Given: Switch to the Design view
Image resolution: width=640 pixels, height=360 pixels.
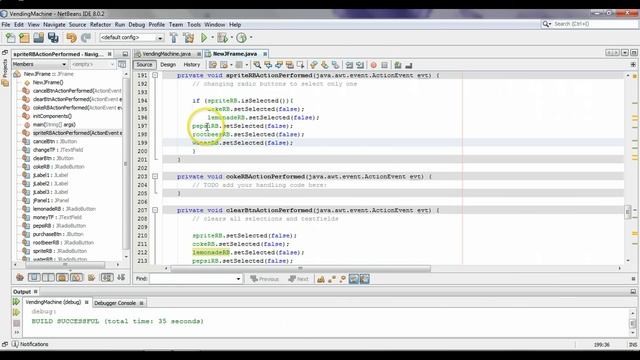Looking at the screenshot, I should pyautogui.click(x=168, y=65).
